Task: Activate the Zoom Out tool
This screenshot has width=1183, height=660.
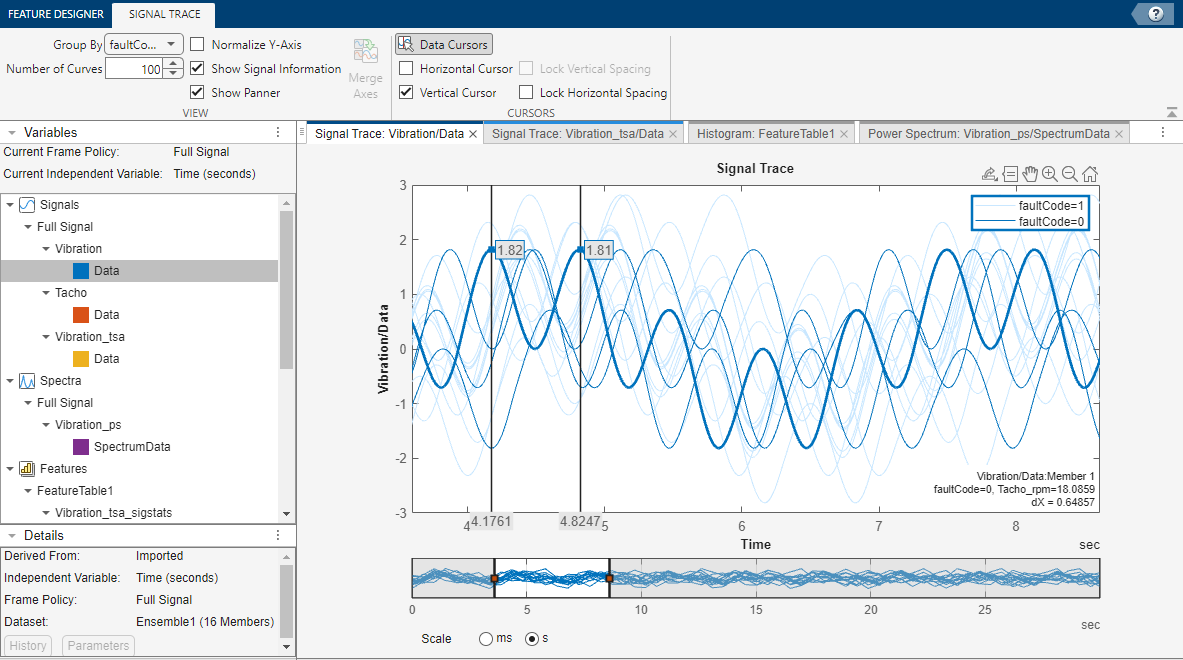Action: [1069, 174]
